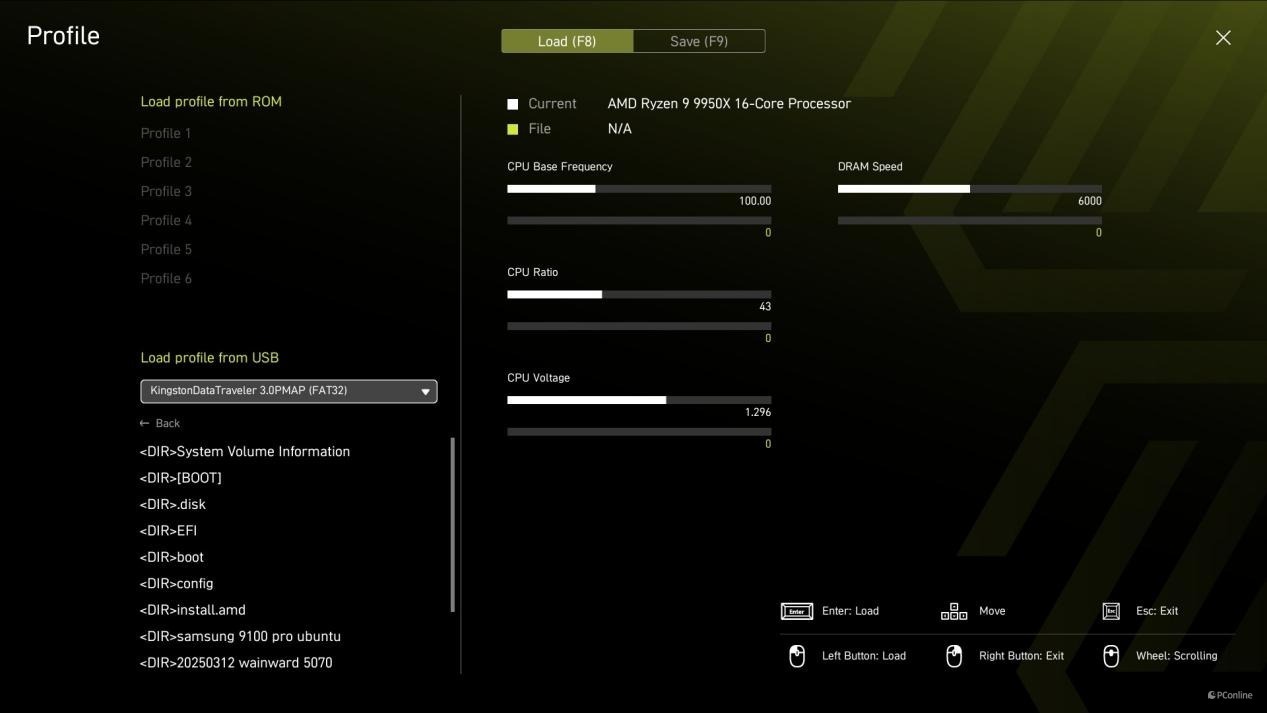
Task: Click the CPU Voltage value 1.296
Action: (758, 412)
